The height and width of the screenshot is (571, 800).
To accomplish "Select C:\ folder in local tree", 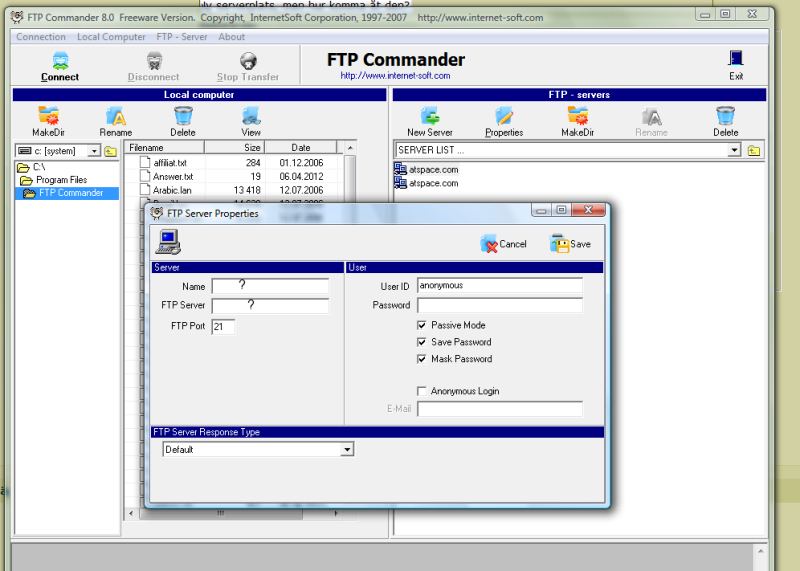I will (x=32, y=167).
